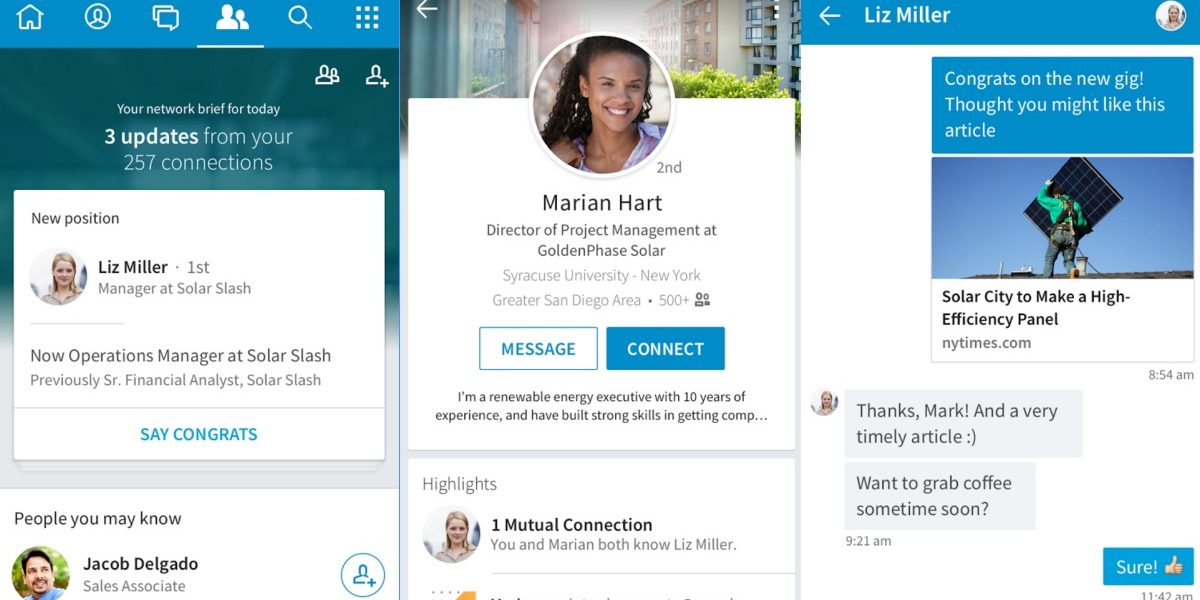Open the Home feed icon
This screenshot has height=600, width=1200.
coord(30,17)
